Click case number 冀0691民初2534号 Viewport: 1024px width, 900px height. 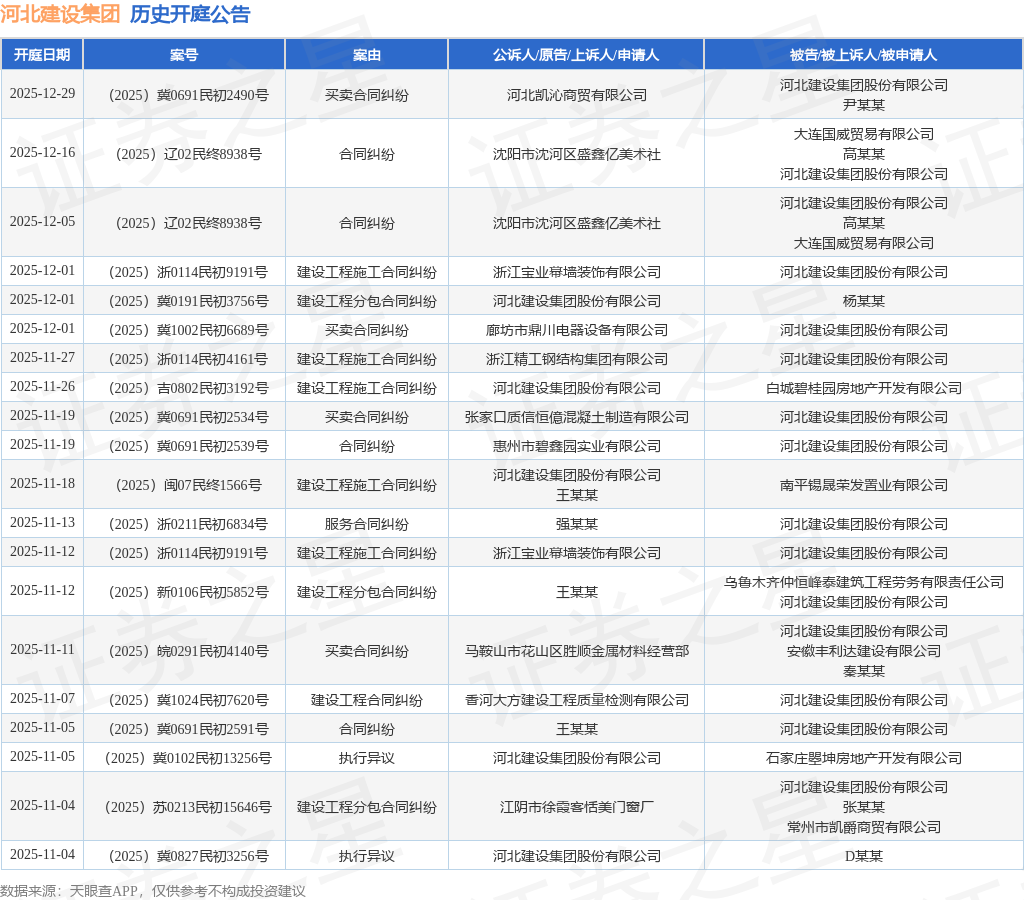[188, 417]
